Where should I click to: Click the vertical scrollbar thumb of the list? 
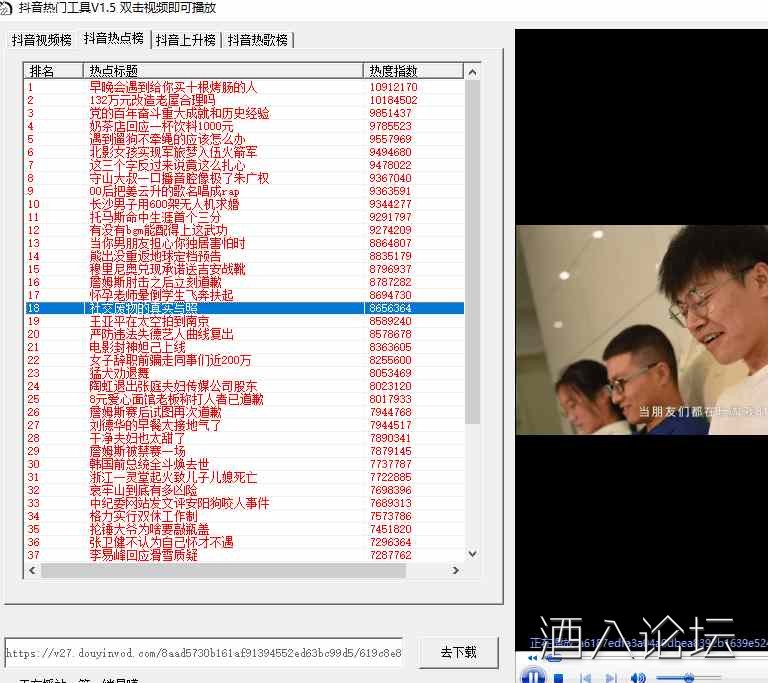tap(472, 251)
